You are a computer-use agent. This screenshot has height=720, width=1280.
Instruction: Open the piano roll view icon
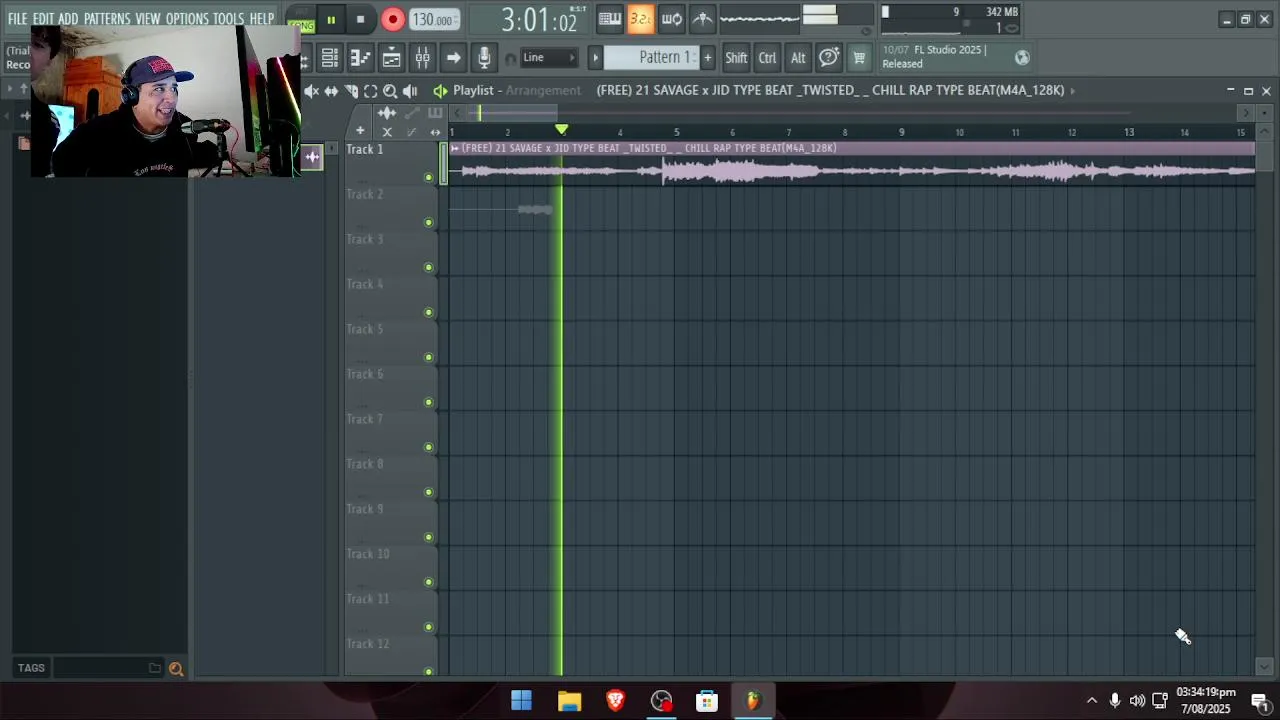pos(360,58)
